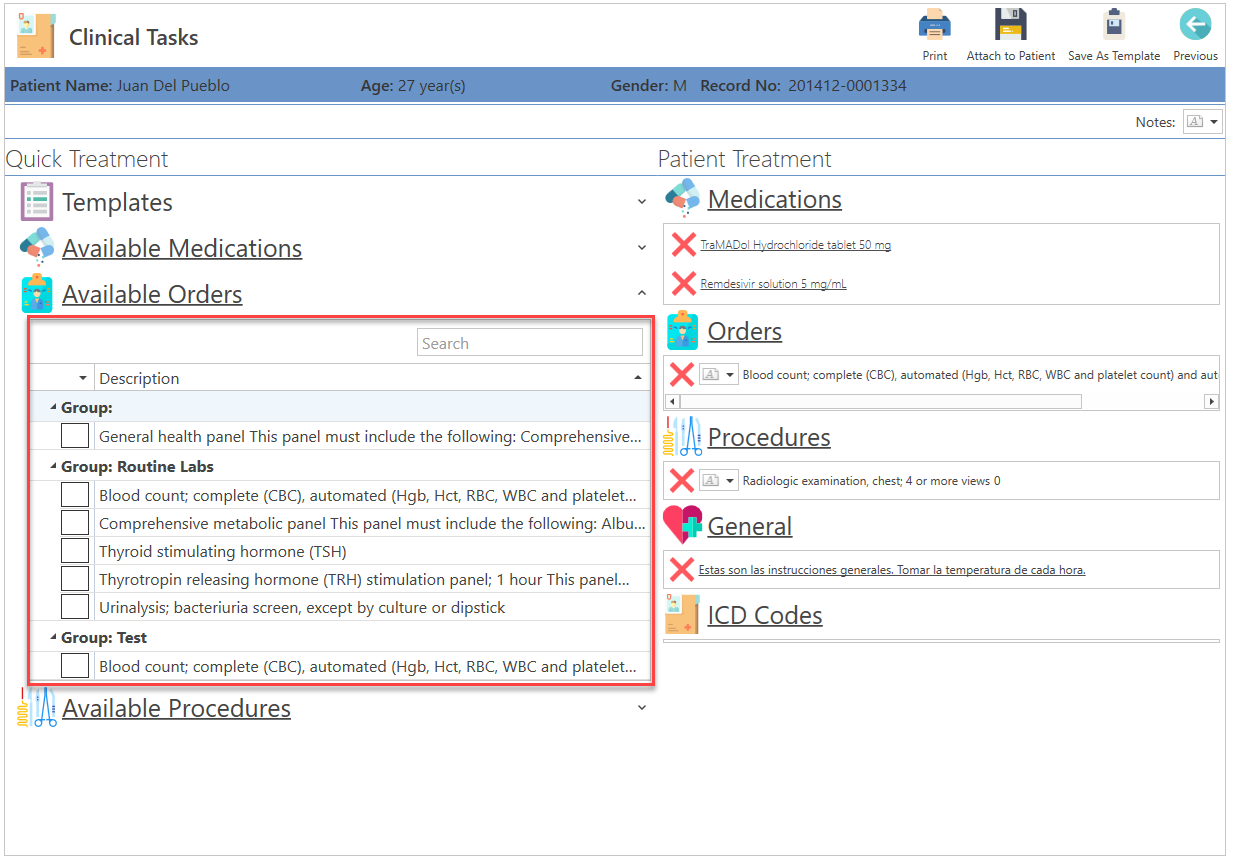Open notes dropdown on Radiologic examination
This screenshot has width=1233, height=860.
tap(718, 480)
